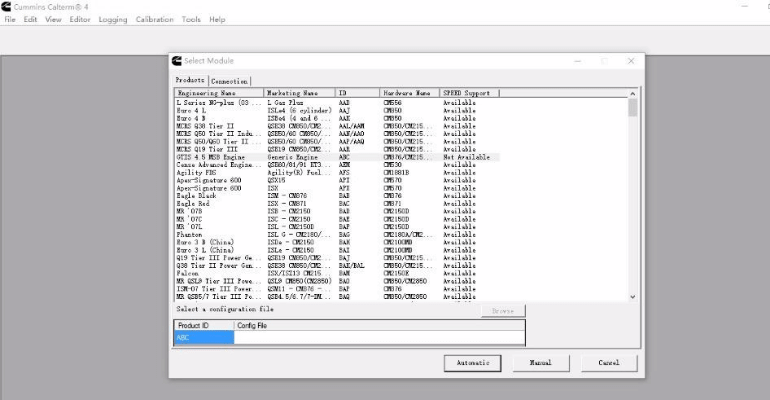Screen dimensions: 770x400
Task: Switch to the Connection tab
Action: (x=229, y=81)
